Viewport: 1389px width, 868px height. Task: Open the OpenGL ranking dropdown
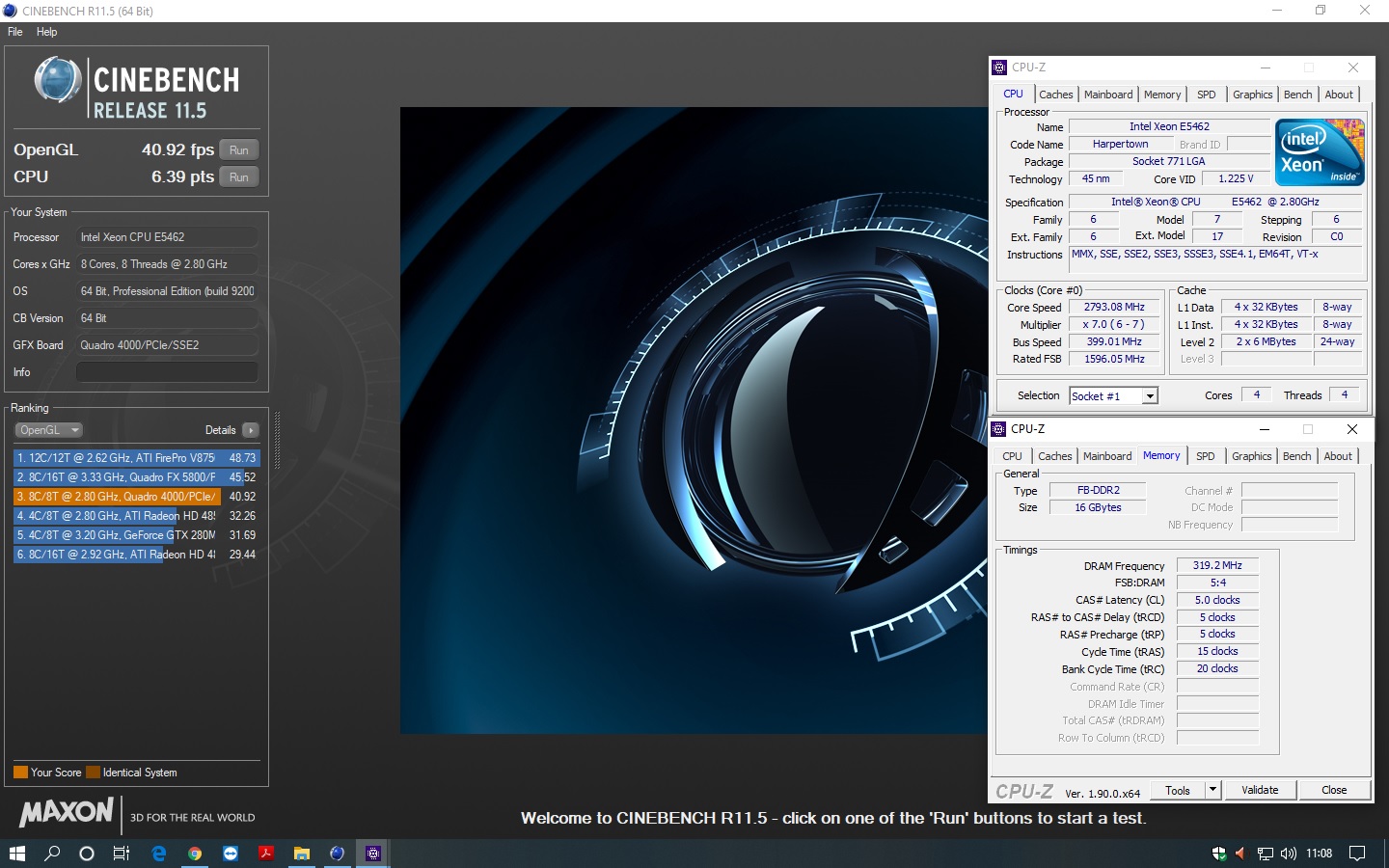(x=48, y=430)
